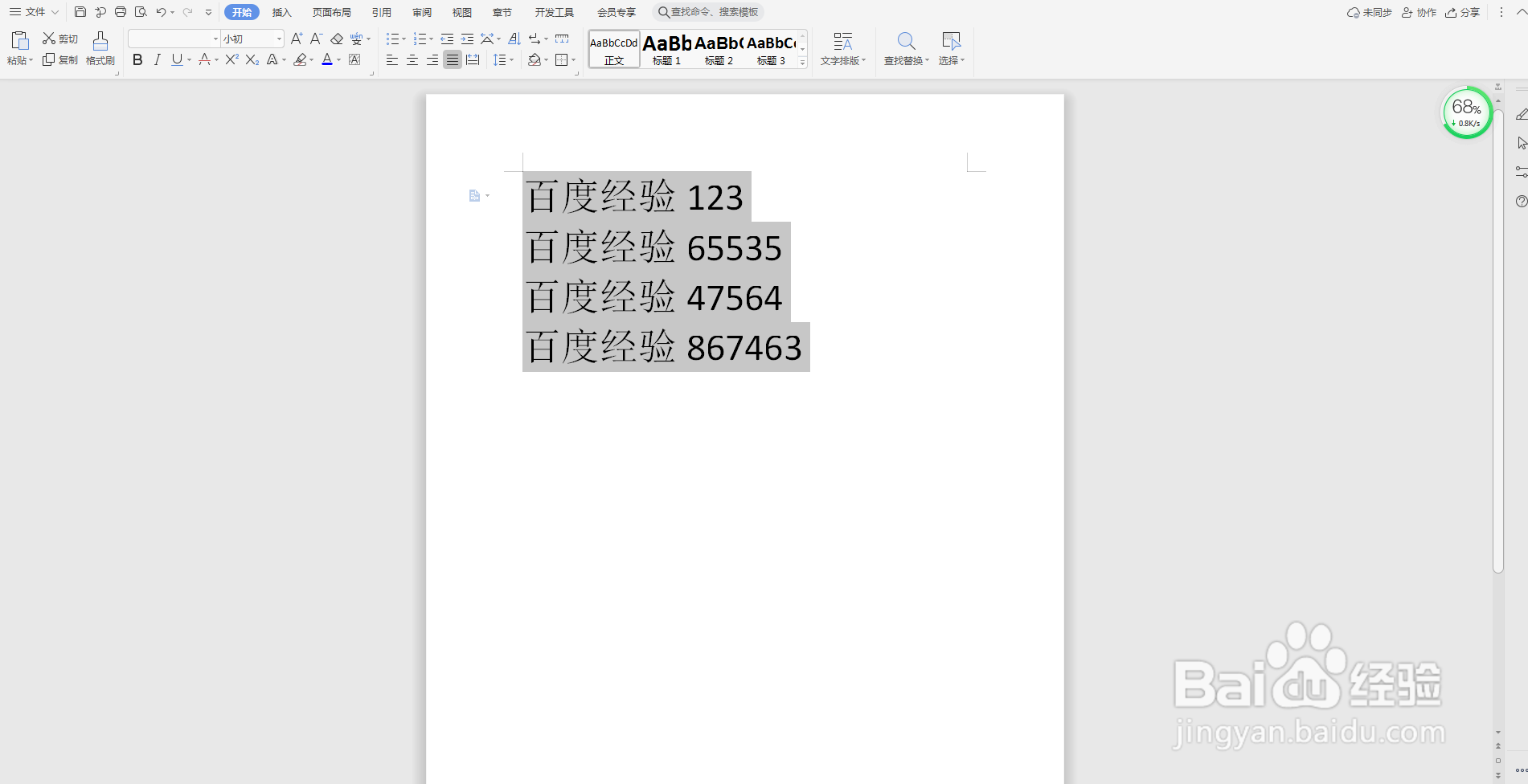
Task: Click the Subscript X₂ icon
Action: 252,59
